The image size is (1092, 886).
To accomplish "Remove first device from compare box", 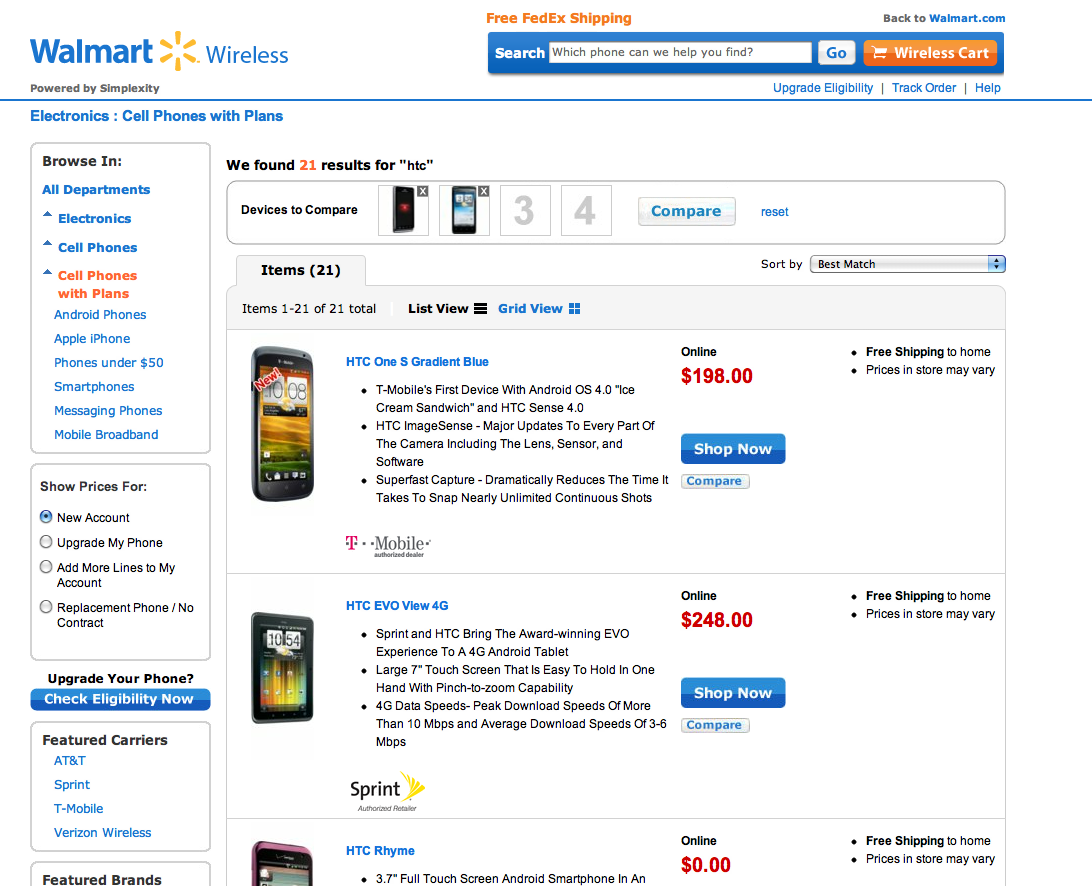I will pyautogui.click(x=422, y=191).
